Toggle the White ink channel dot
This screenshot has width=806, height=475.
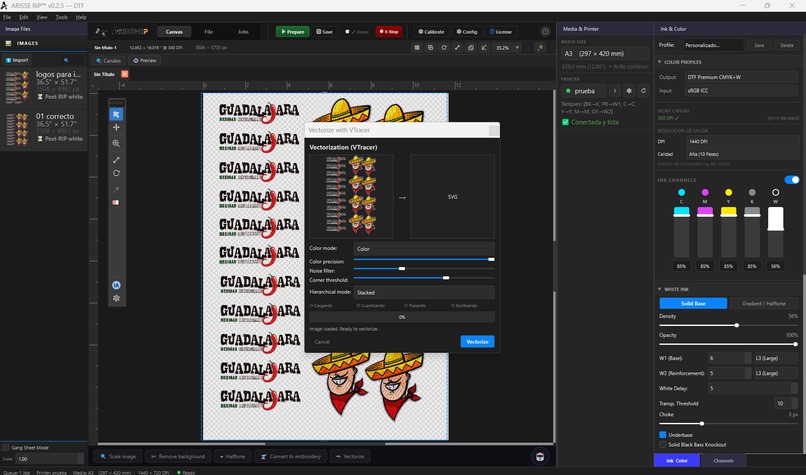tap(775, 192)
